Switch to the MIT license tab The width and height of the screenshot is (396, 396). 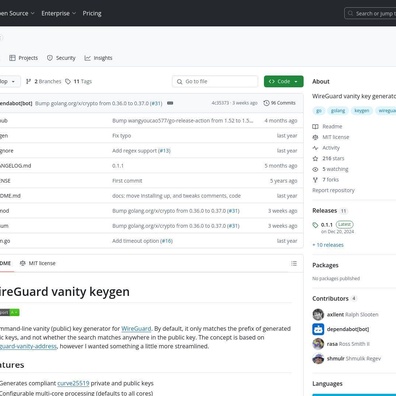[x=38, y=263]
